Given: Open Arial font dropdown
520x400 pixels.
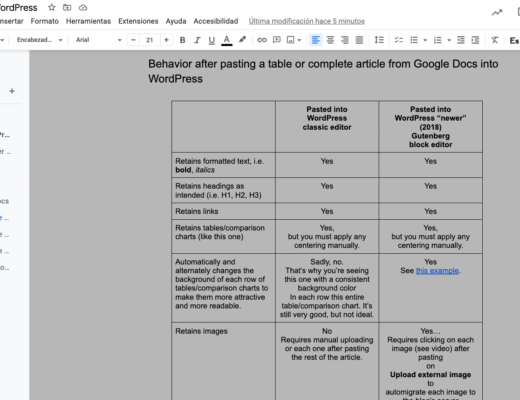Looking at the screenshot, I should pyautogui.click(x=98, y=40).
